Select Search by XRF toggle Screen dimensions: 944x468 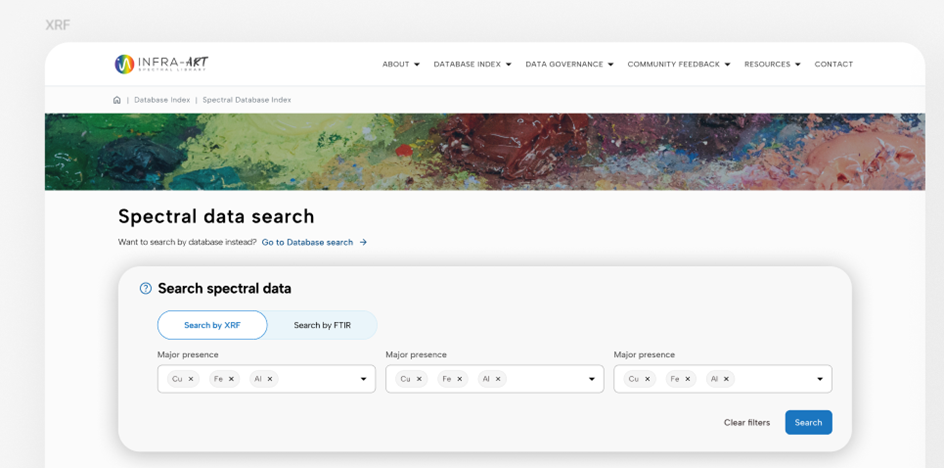(x=212, y=325)
